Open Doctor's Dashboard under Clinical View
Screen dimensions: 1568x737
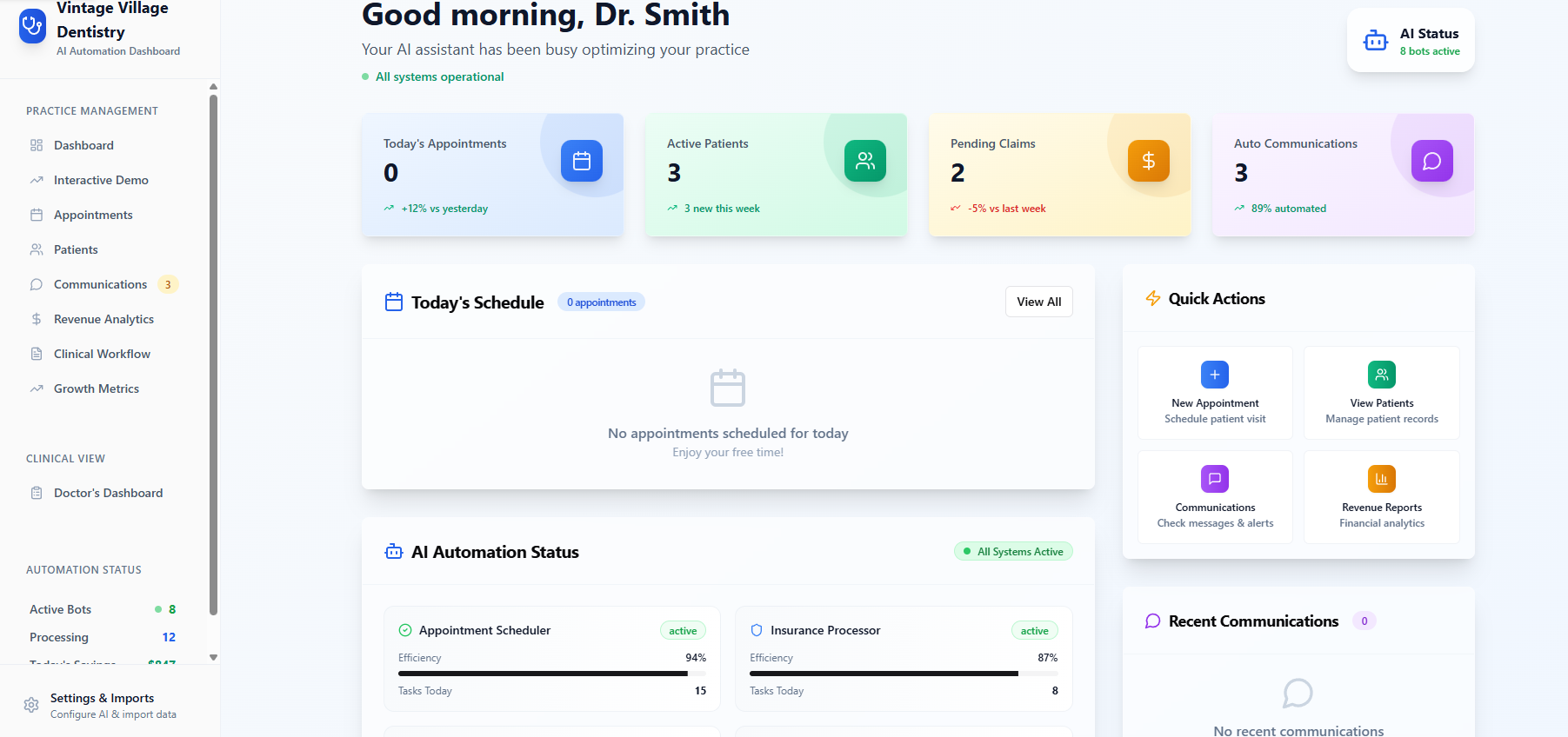pyautogui.click(x=108, y=493)
